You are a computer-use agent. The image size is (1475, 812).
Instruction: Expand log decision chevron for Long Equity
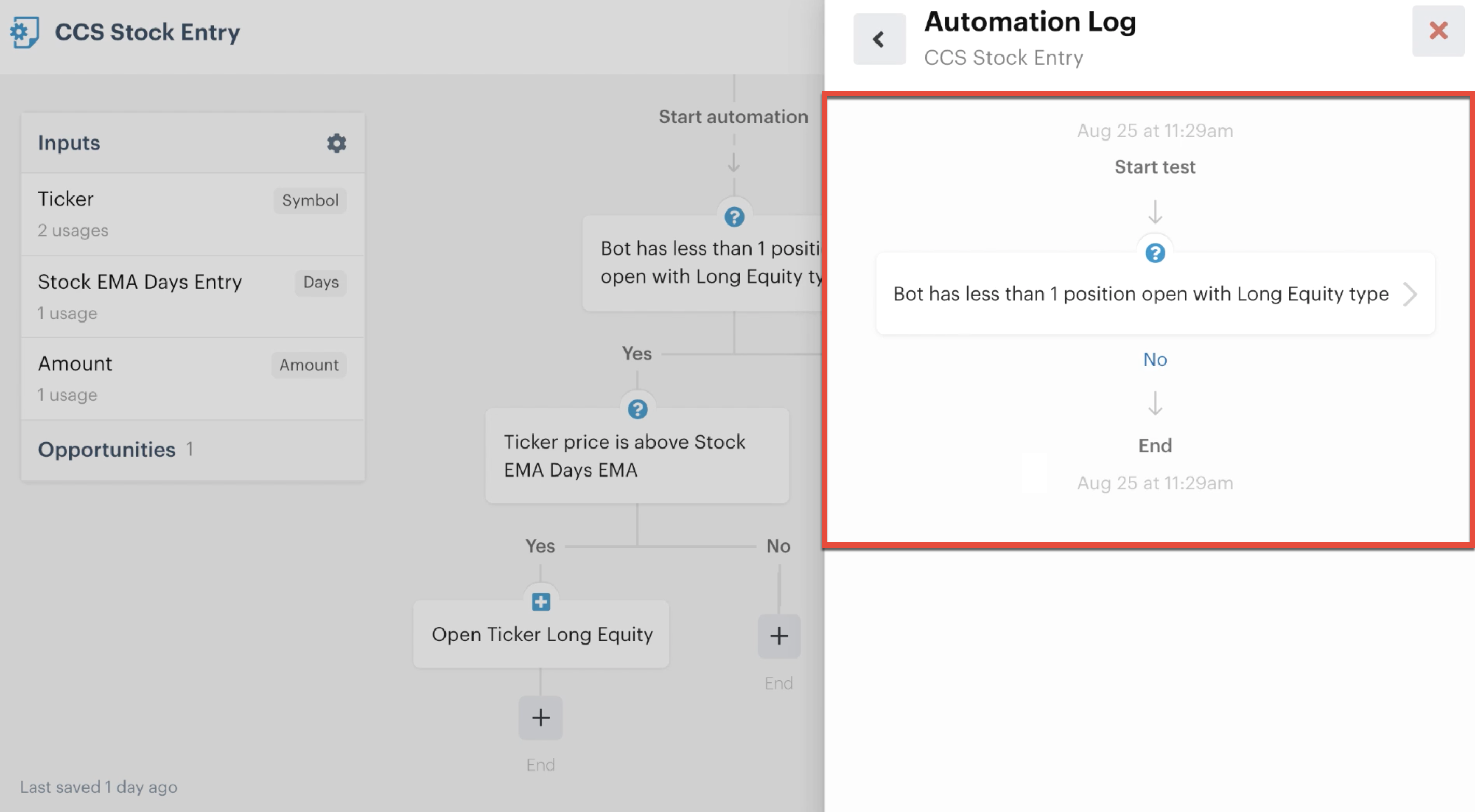coord(1410,295)
